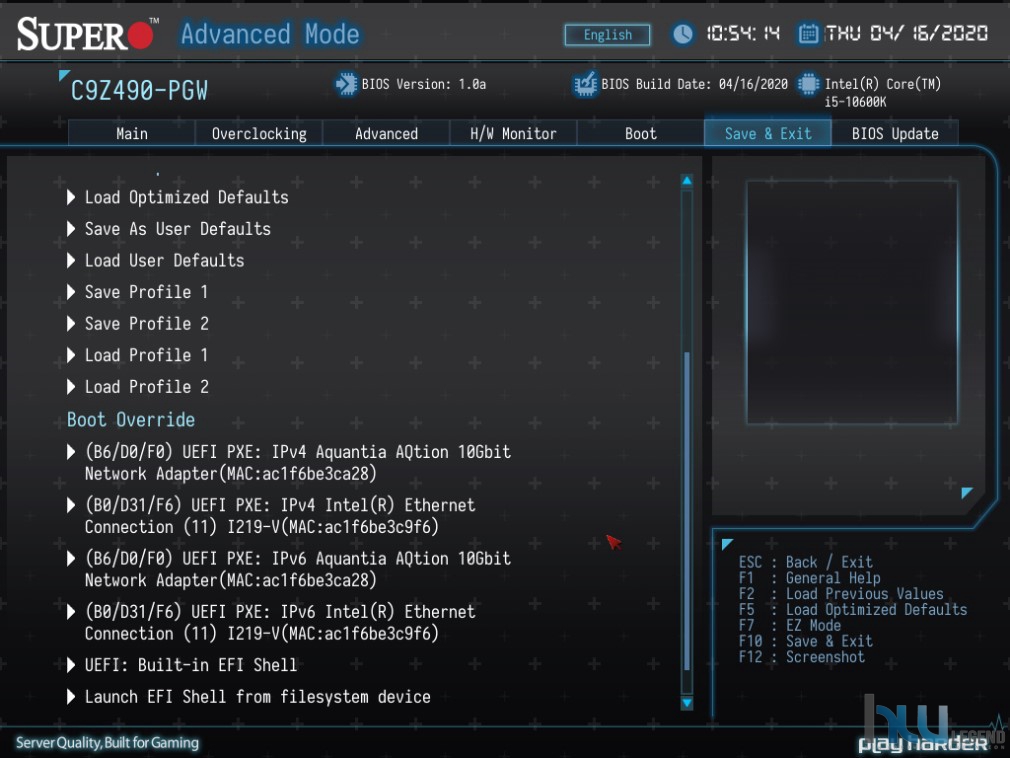Click the arrow beside Load Profile 2

pos(71,386)
